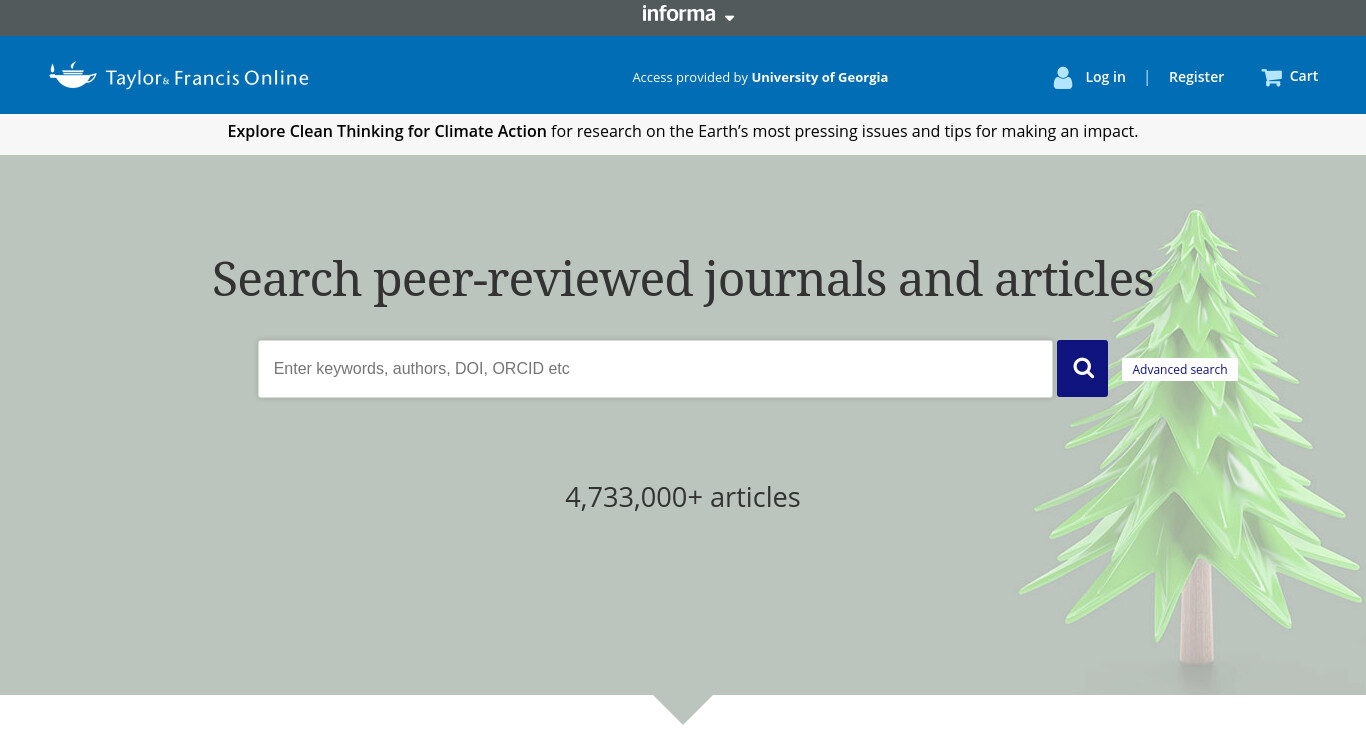Click the magnifier search button

coord(1082,368)
